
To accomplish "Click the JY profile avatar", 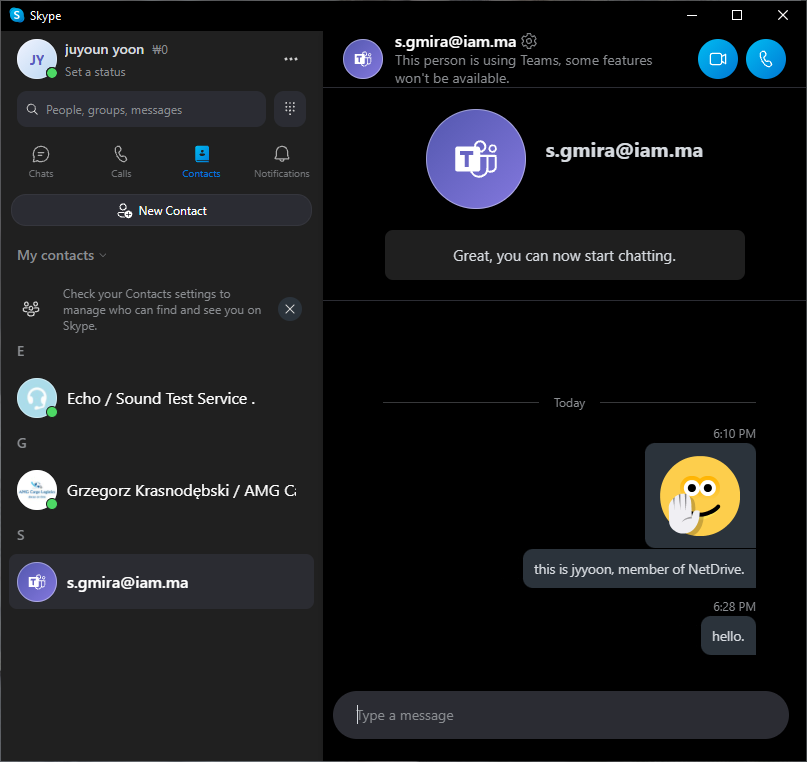I will pos(37,59).
